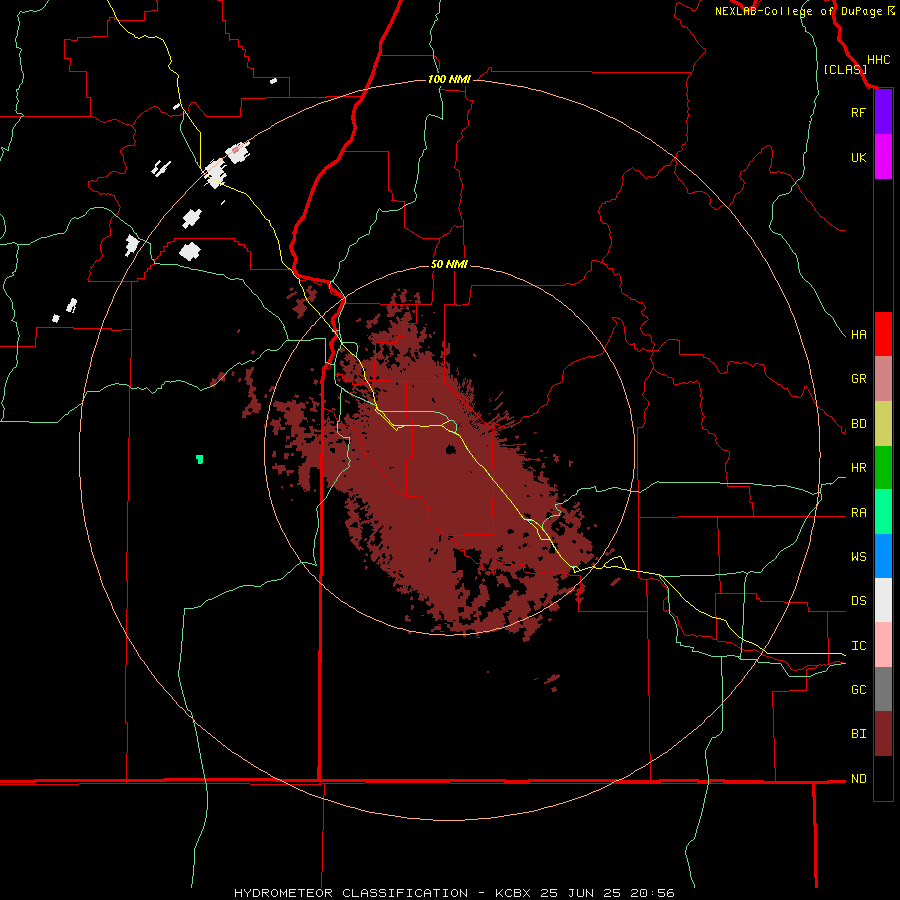
Task: Click the GC gray legend swatch
Action: (883, 689)
